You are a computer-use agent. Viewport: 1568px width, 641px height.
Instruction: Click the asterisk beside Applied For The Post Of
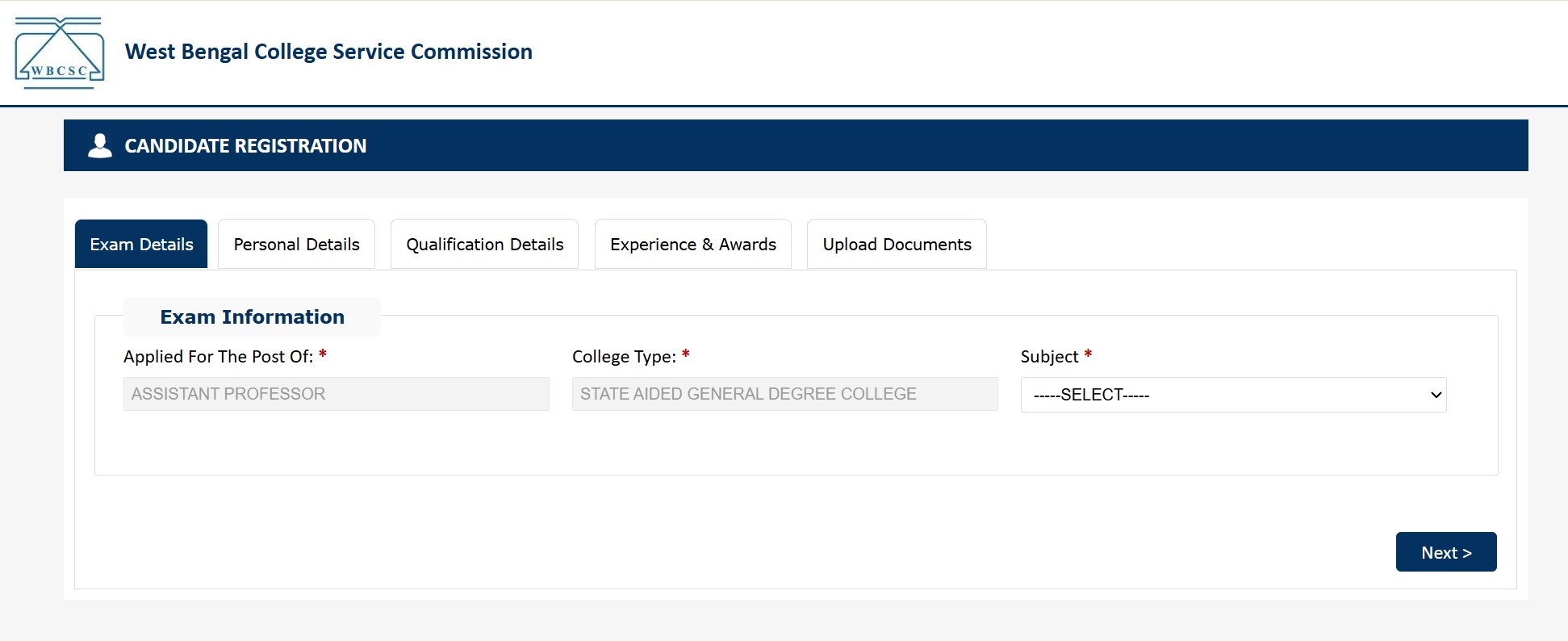click(323, 354)
